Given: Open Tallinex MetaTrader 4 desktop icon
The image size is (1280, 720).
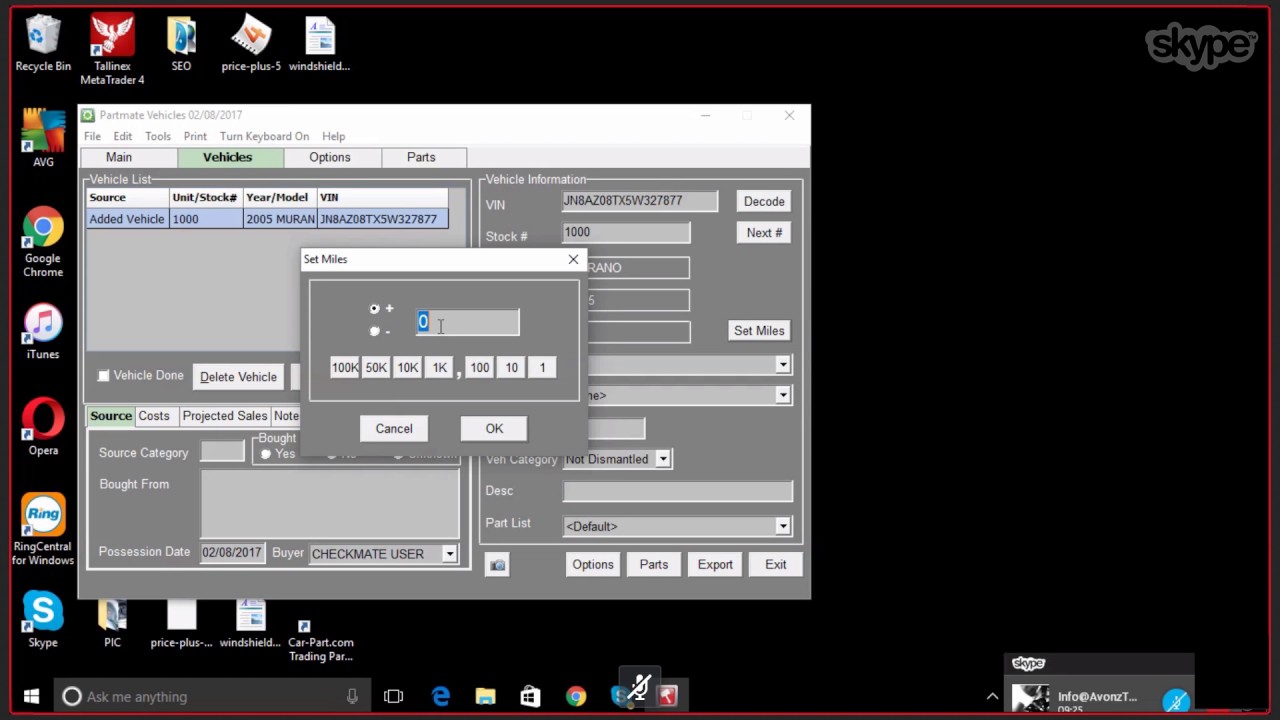Looking at the screenshot, I should point(112,50).
